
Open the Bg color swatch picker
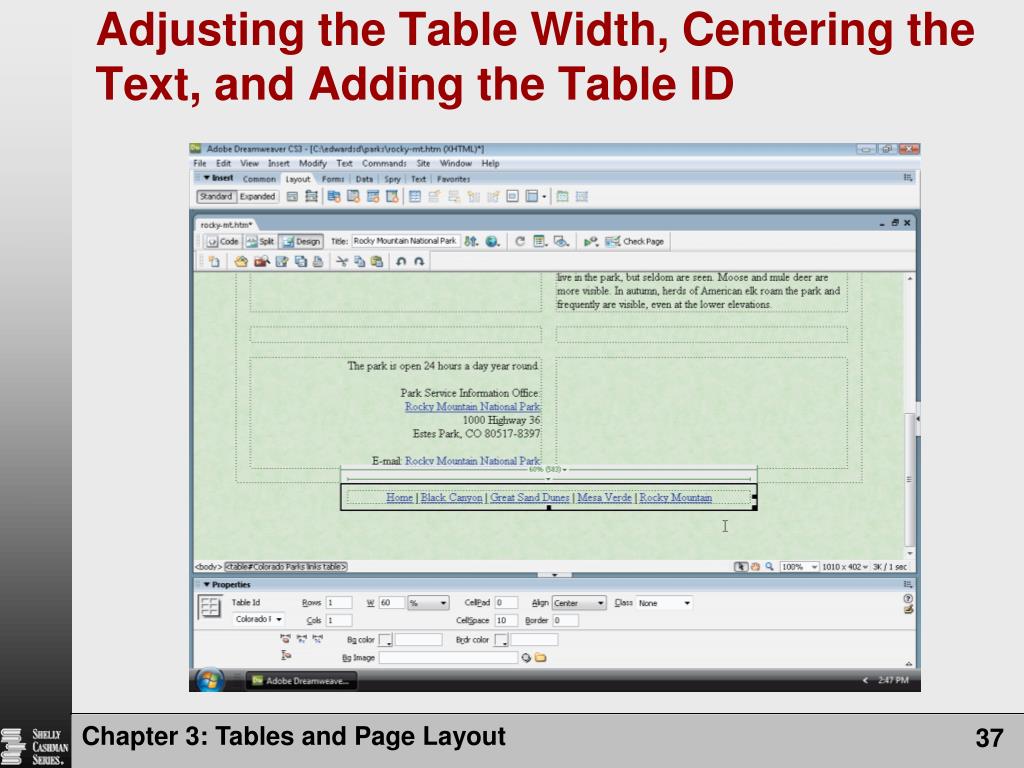pos(386,640)
